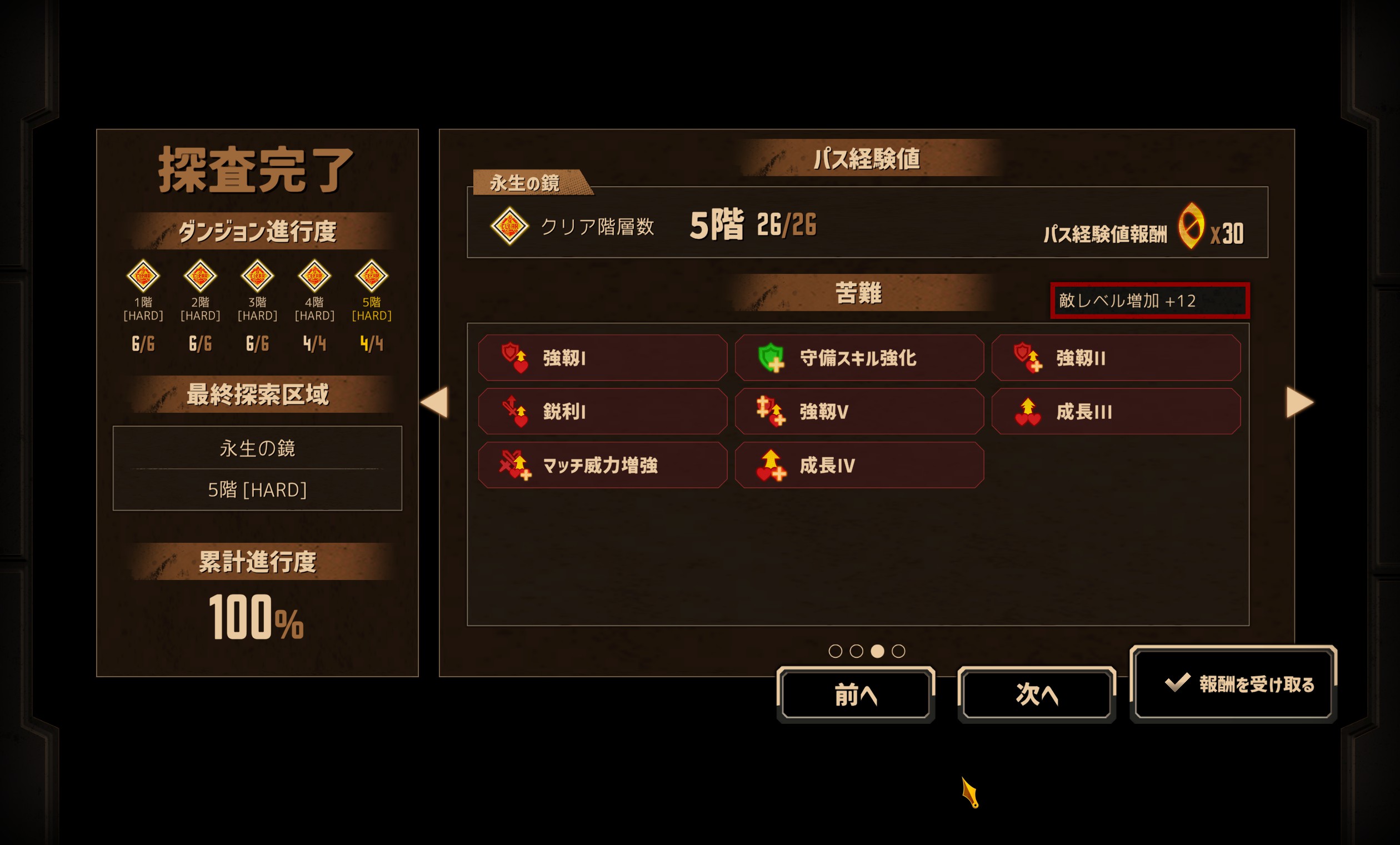The width and height of the screenshot is (1400, 845).
Task: Click the 成長IV hearts icon
Action: coord(771,465)
